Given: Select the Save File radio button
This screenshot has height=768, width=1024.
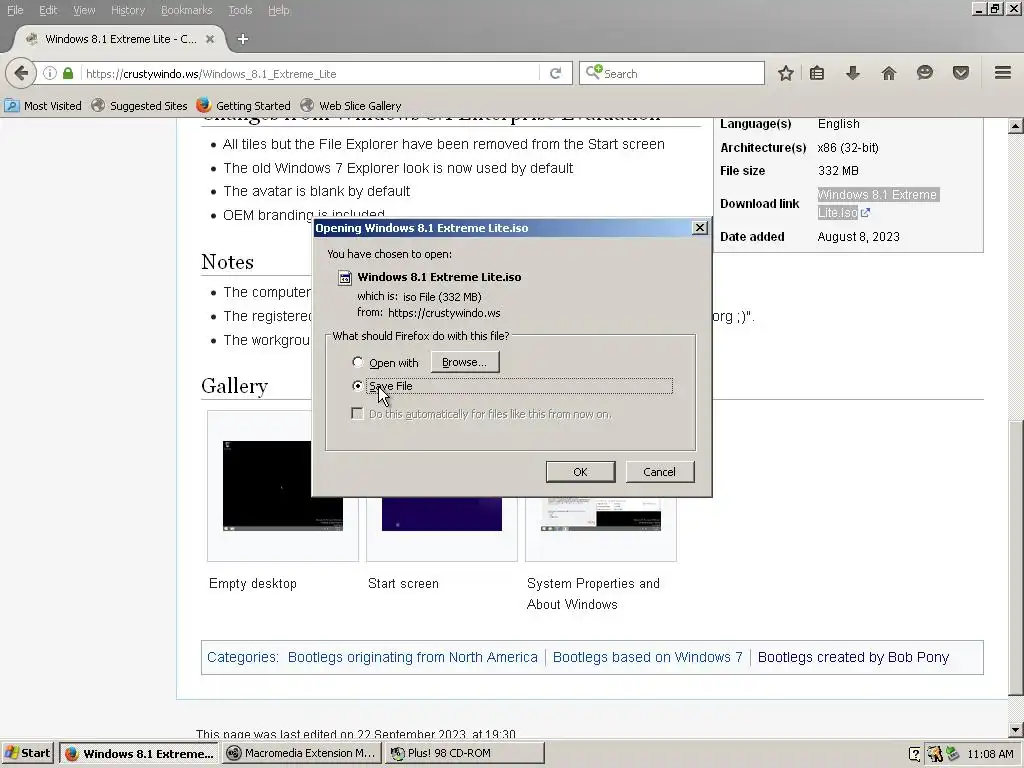Looking at the screenshot, I should tap(357, 385).
